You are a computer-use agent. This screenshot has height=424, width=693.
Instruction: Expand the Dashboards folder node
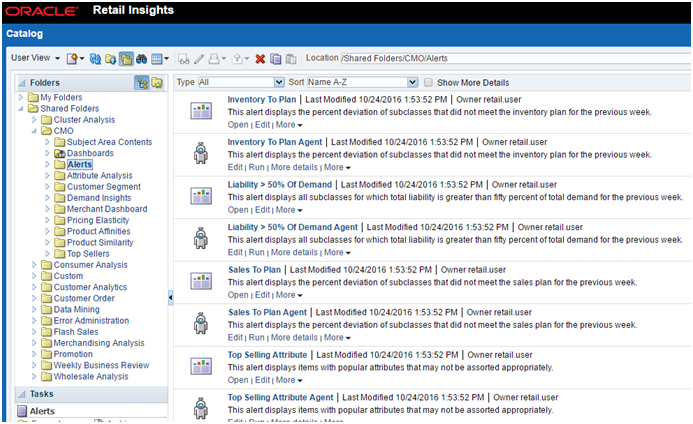click(47, 153)
